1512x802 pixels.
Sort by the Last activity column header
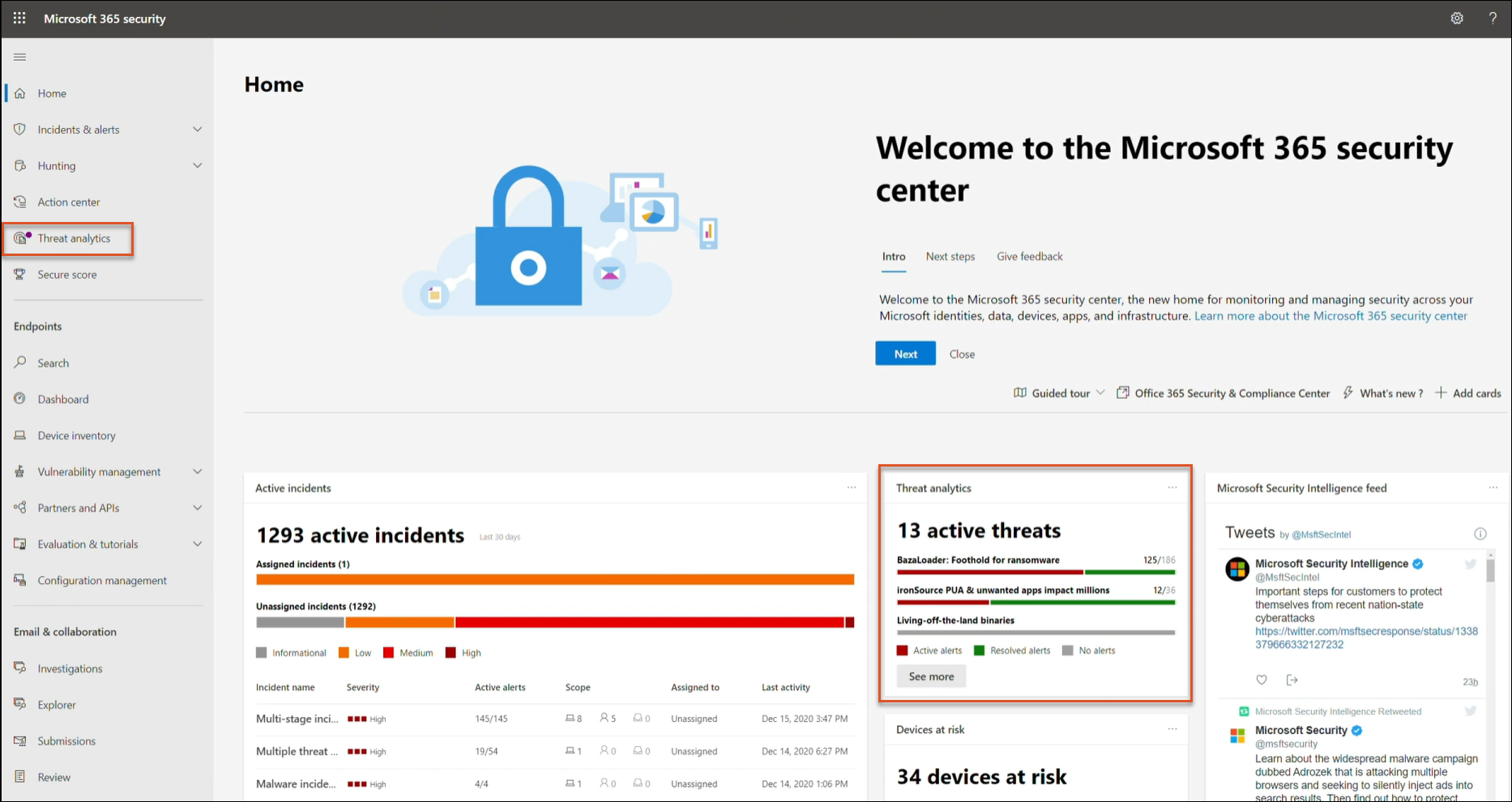785,687
